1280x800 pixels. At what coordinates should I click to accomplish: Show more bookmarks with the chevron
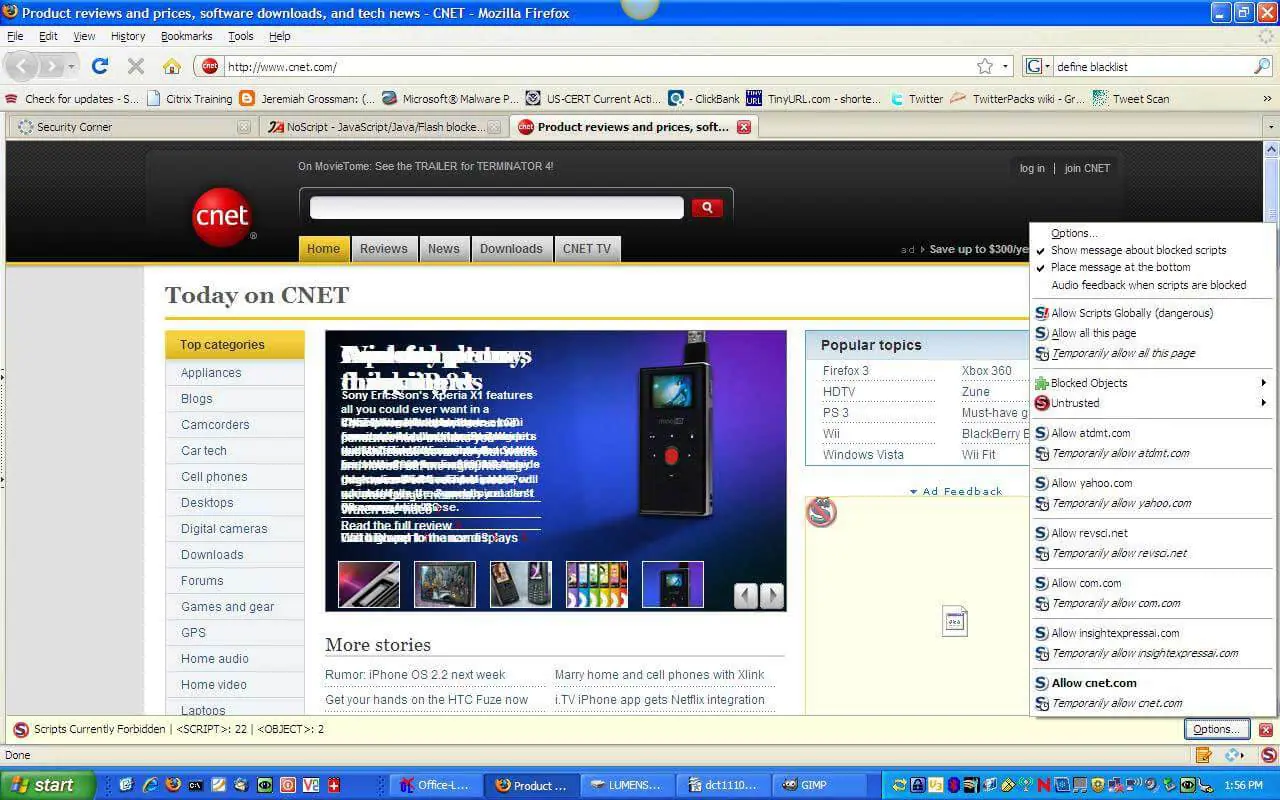pyautogui.click(x=1268, y=99)
